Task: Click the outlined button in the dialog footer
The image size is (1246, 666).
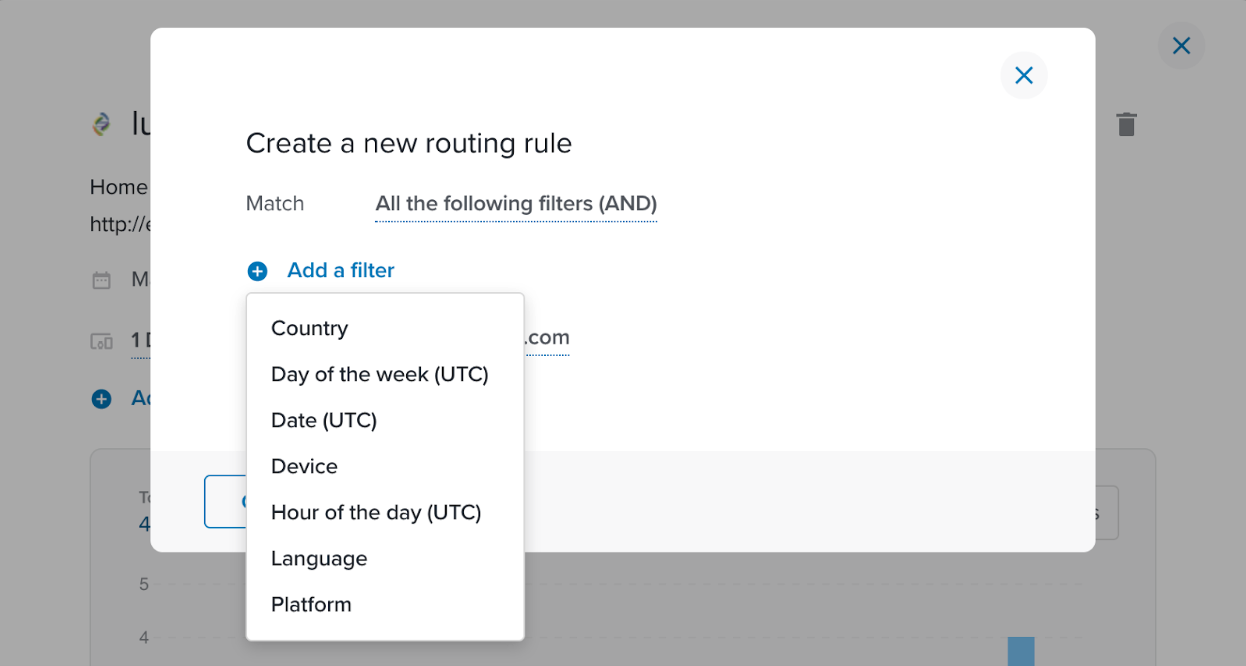Action: tap(226, 501)
